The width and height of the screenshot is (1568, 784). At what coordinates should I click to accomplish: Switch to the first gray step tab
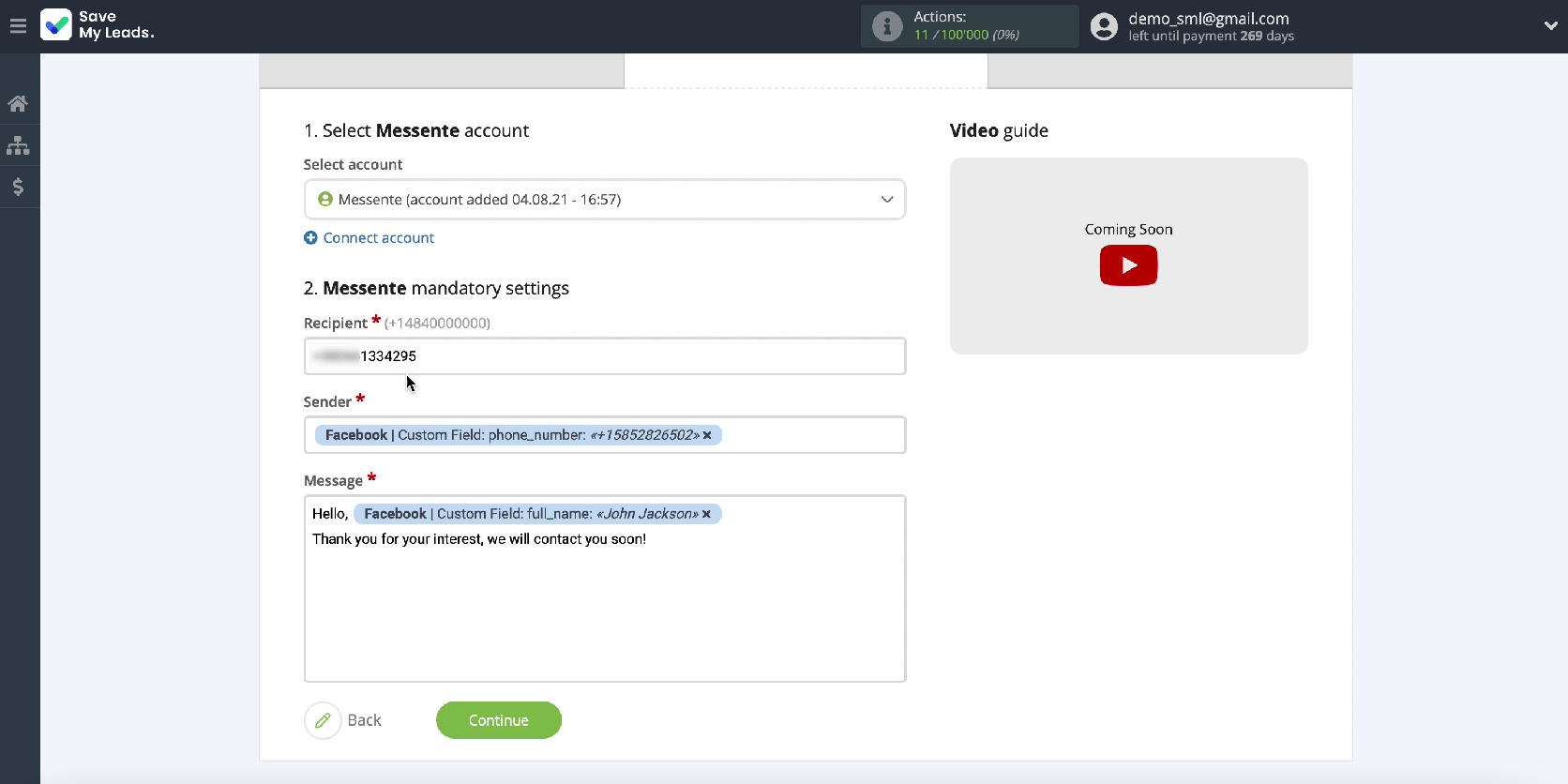click(x=441, y=71)
